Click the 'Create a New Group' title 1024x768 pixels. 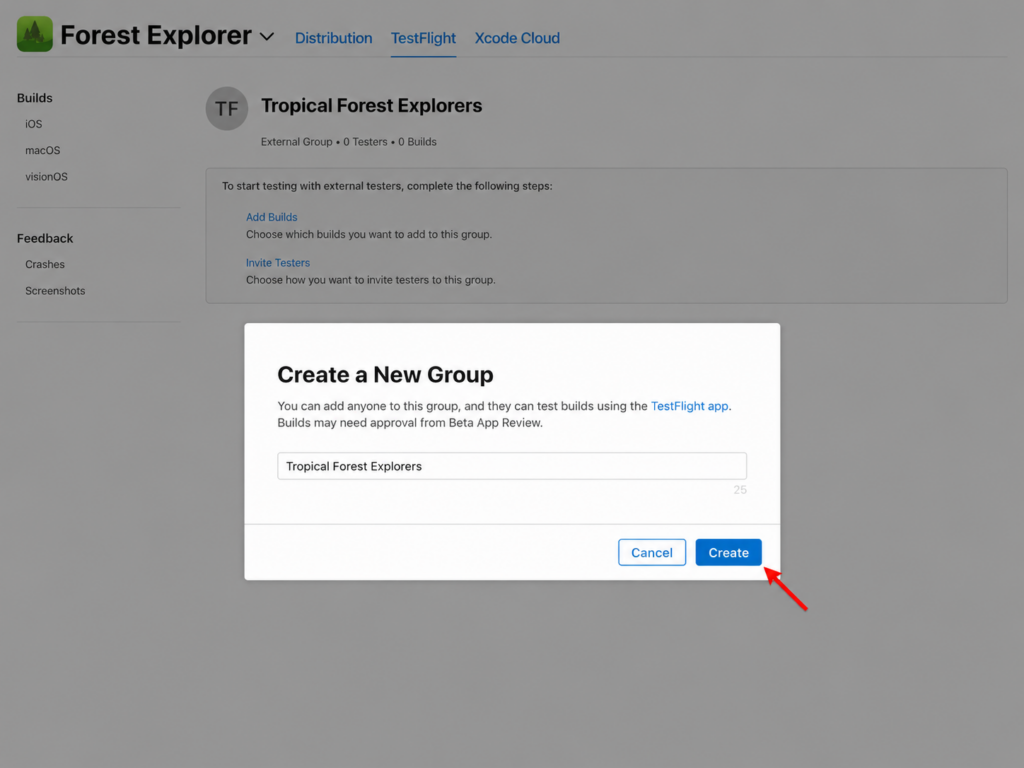[x=385, y=374]
